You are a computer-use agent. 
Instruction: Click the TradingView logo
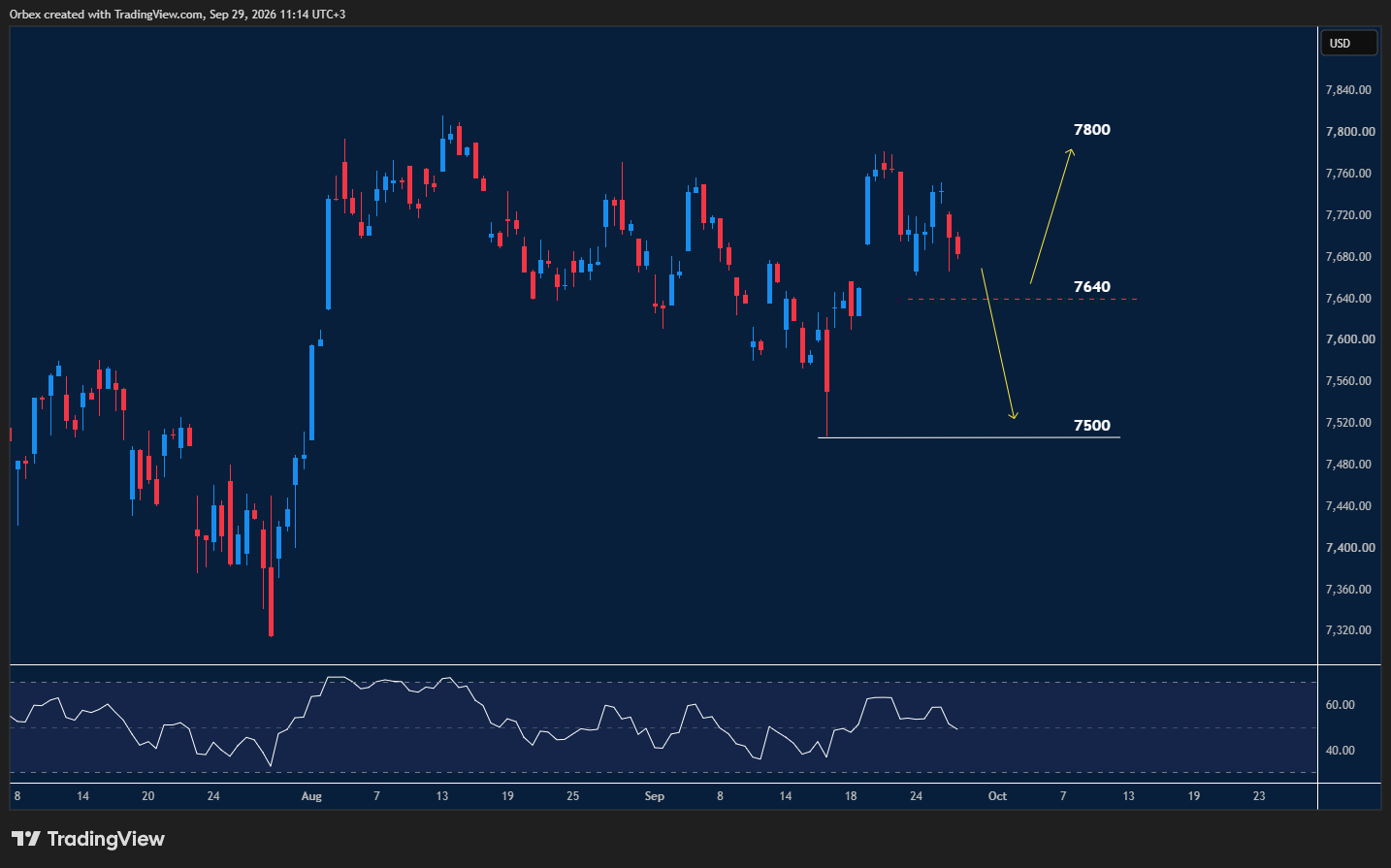pyautogui.click(x=88, y=839)
